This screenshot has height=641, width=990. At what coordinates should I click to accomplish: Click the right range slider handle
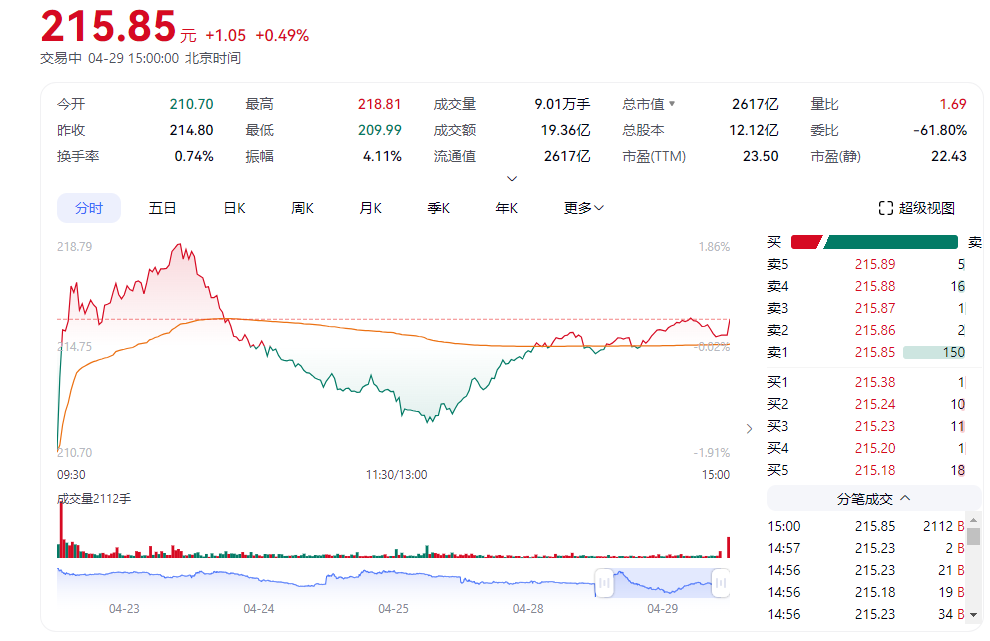720,582
